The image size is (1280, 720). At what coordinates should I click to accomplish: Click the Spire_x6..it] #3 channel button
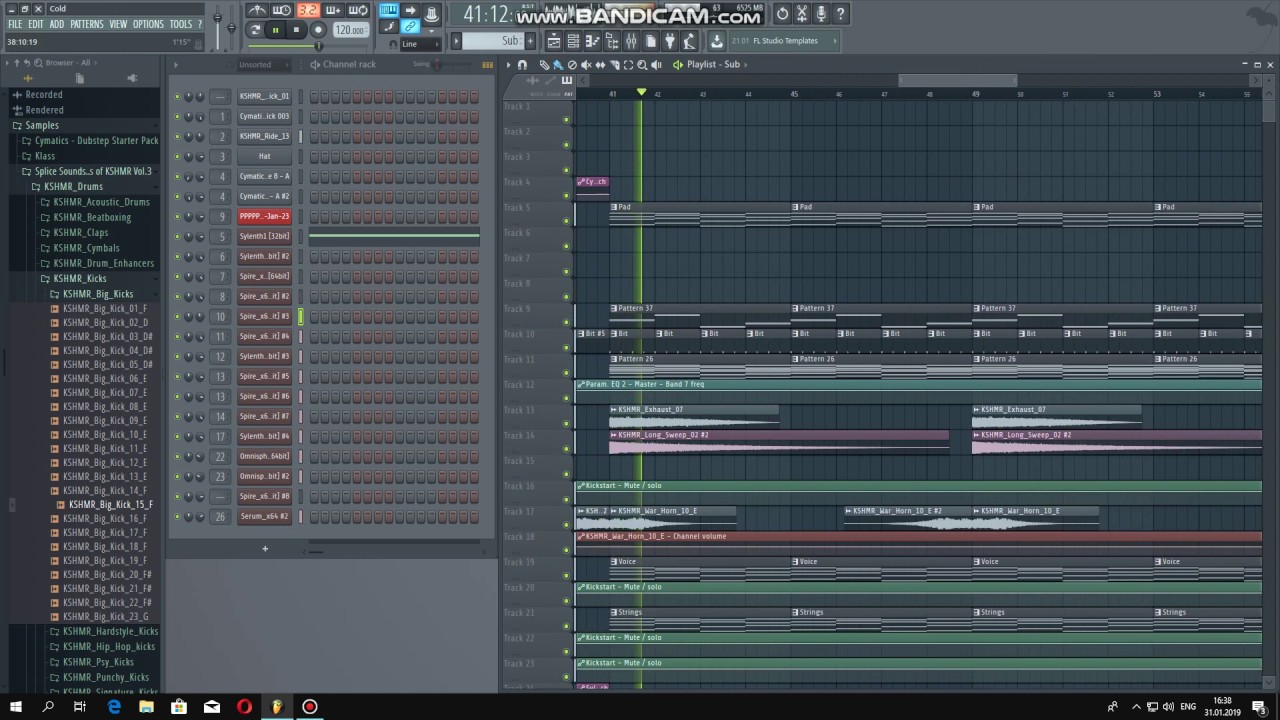coord(264,317)
